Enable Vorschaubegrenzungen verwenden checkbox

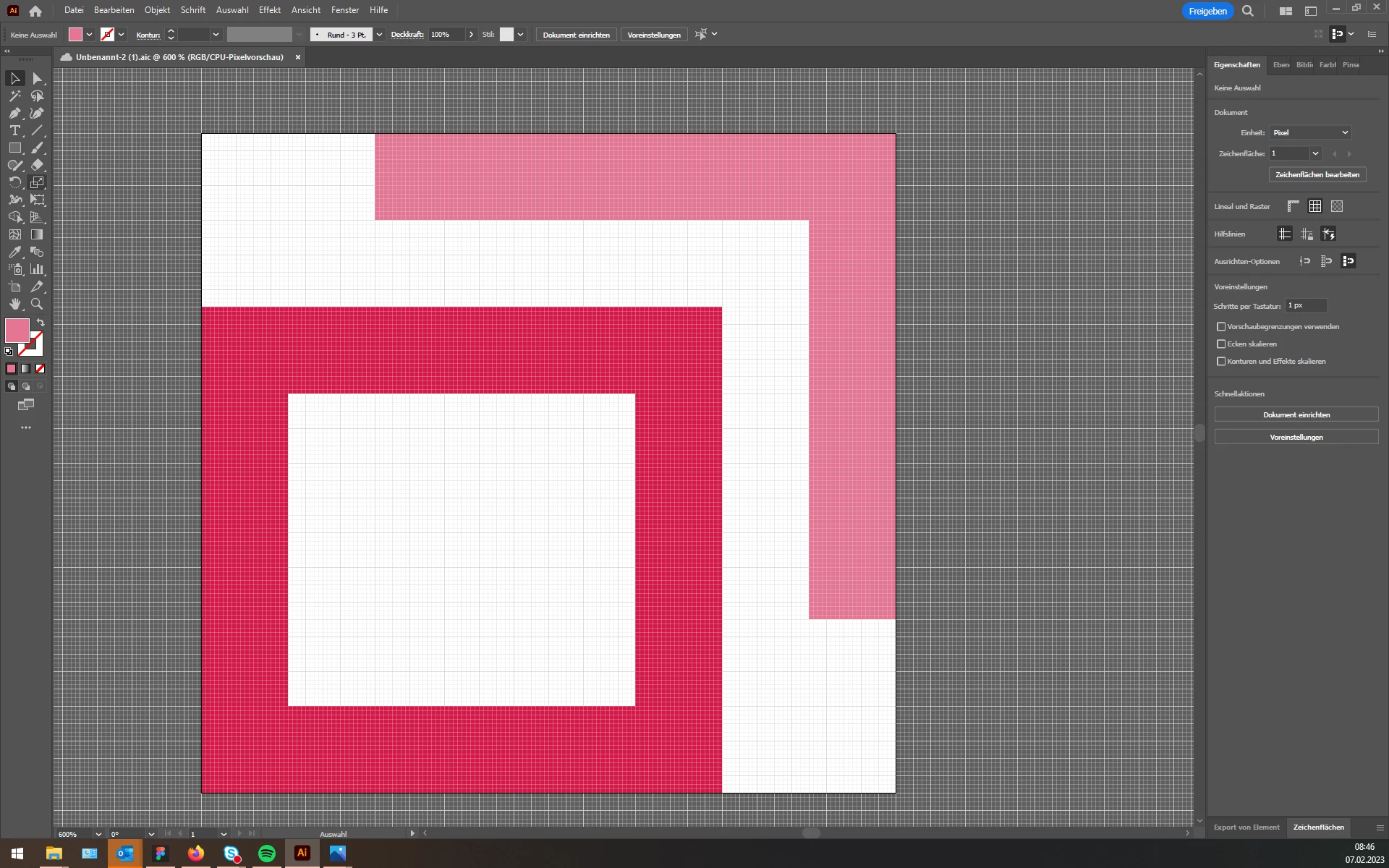coord(1221,326)
